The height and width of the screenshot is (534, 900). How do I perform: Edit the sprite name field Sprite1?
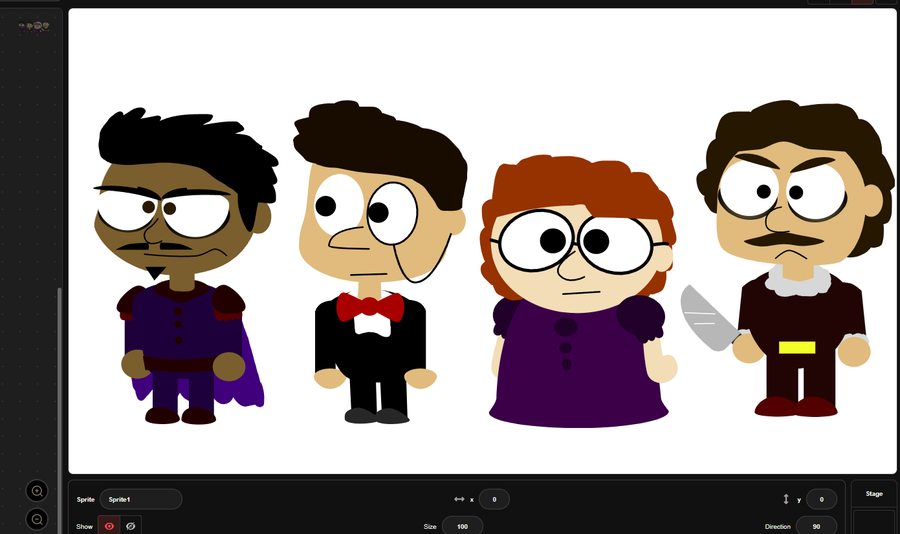point(141,499)
